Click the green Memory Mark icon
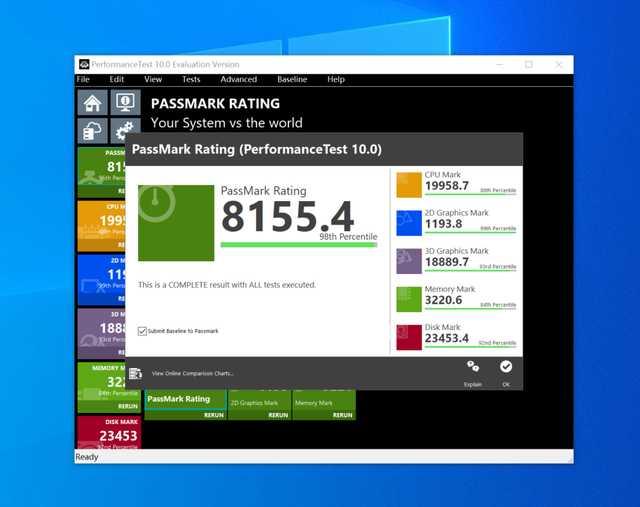 pyautogui.click(x=409, y=299)
